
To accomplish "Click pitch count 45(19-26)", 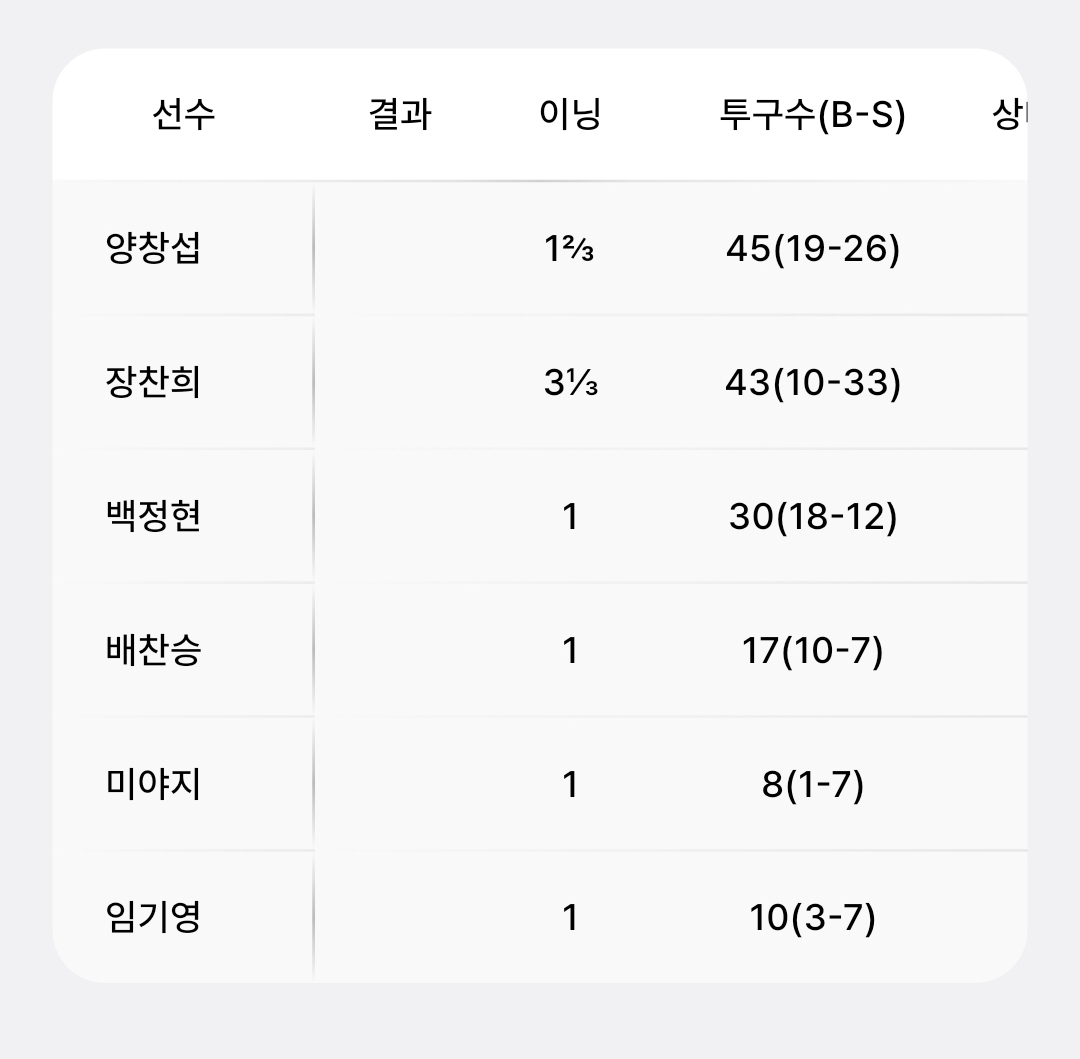I will (x=812, y=248).
